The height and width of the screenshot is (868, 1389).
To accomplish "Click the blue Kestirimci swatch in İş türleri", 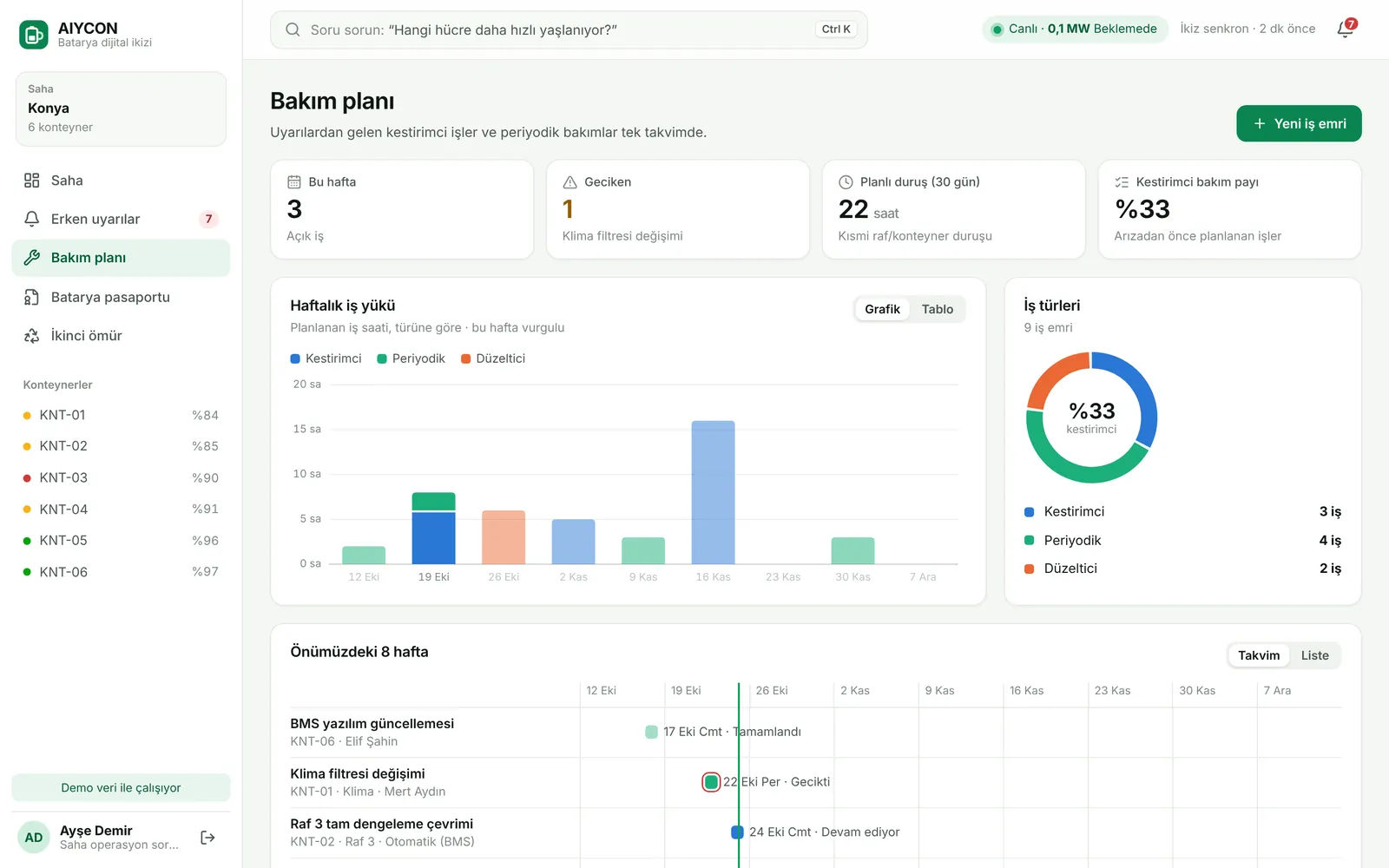I will coord(1030,512).
